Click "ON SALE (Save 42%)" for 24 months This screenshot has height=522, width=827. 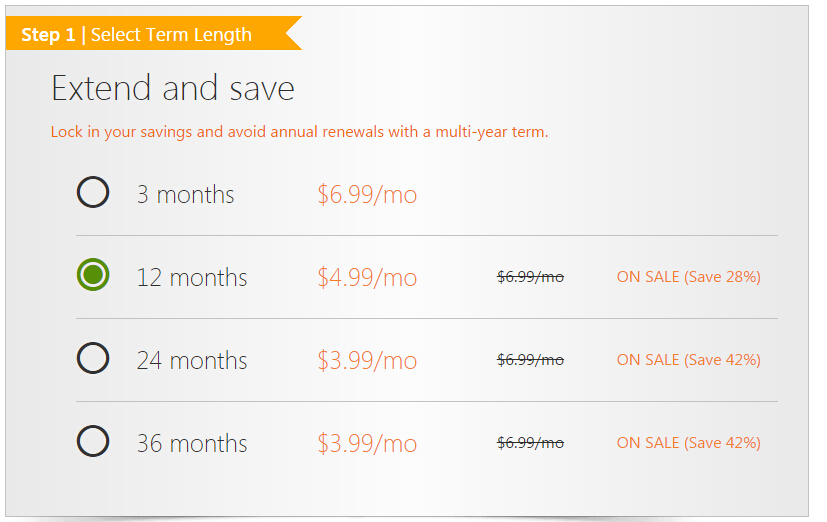pos(688,360)
